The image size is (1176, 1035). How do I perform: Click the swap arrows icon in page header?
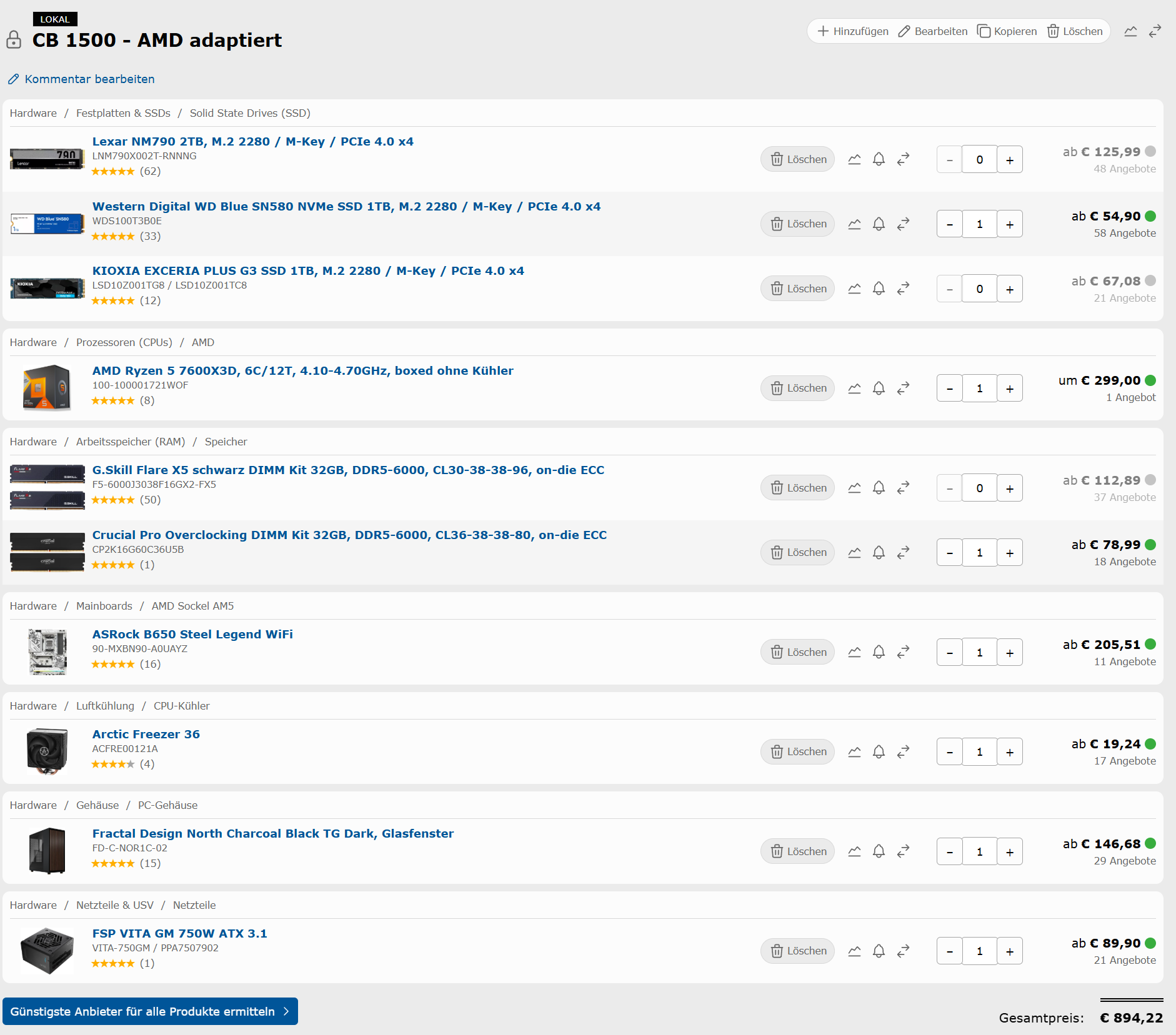(1155, 31)
